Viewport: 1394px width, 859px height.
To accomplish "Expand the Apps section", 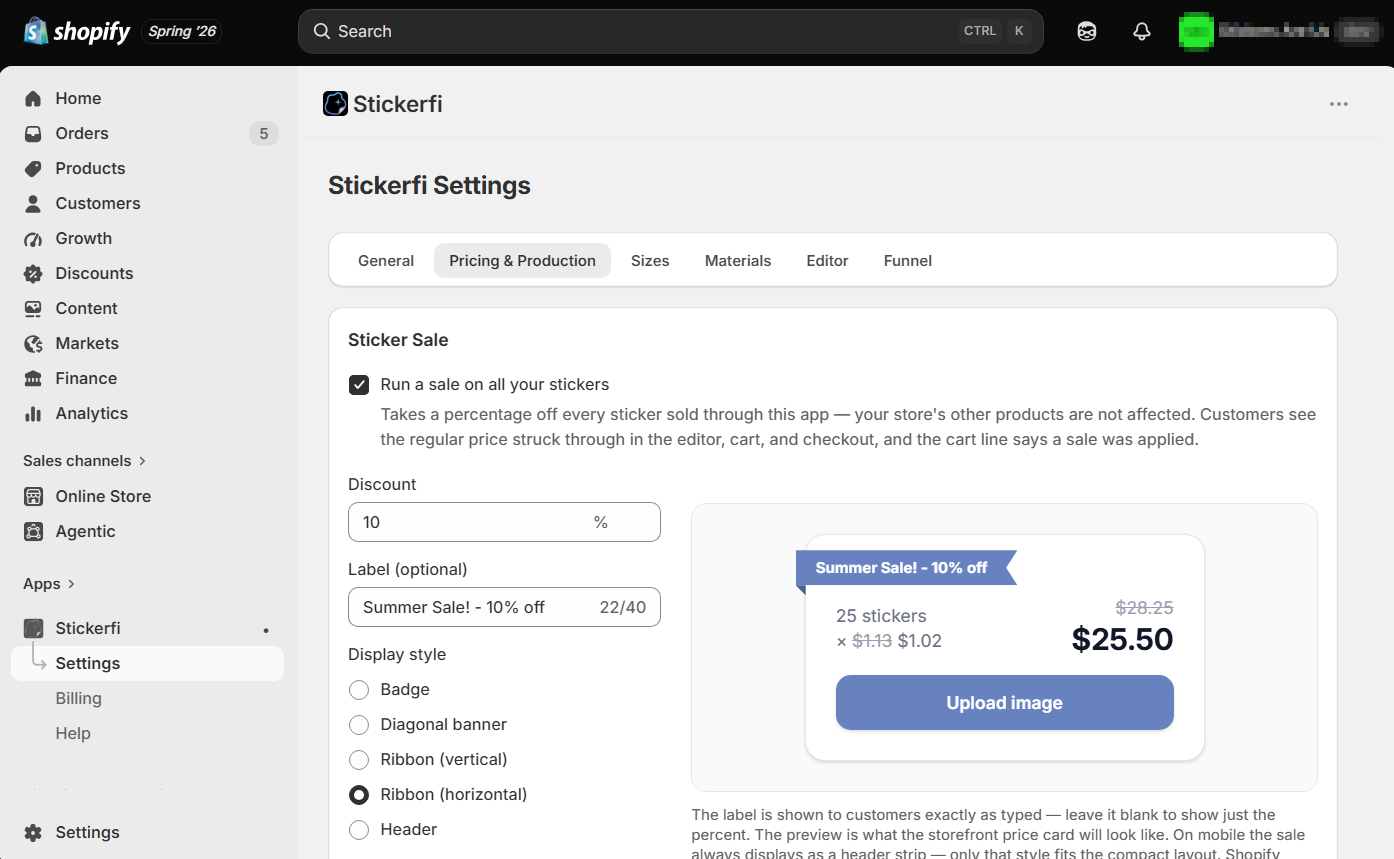I will tap(50, 584).
